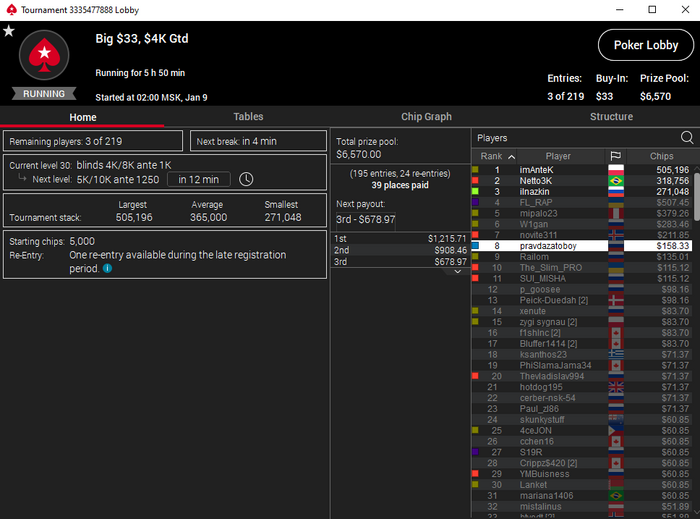
Task: Click the Brazil flag beside Netto3K
Action: 616,181
